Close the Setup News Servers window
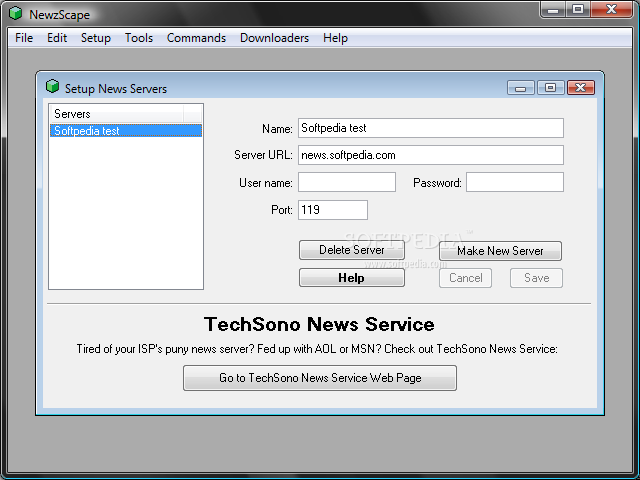This screenshot has height=480, width=640. [x=581, y=87]
